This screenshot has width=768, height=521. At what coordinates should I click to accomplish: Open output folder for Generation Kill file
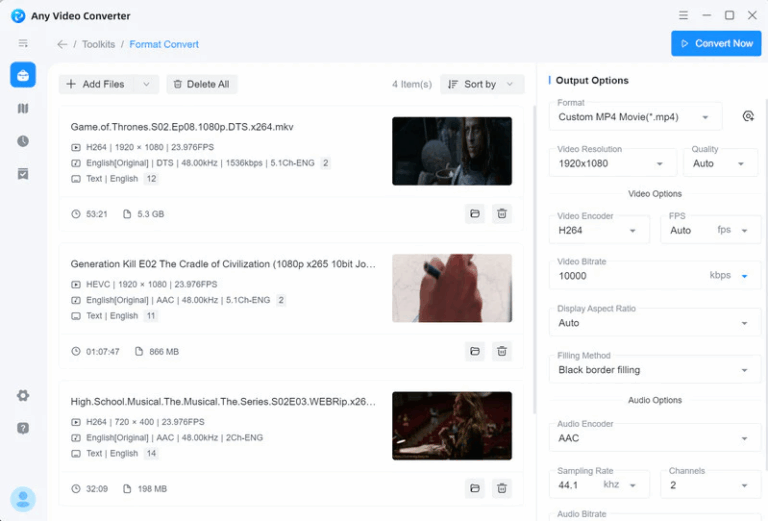(475, 351)
